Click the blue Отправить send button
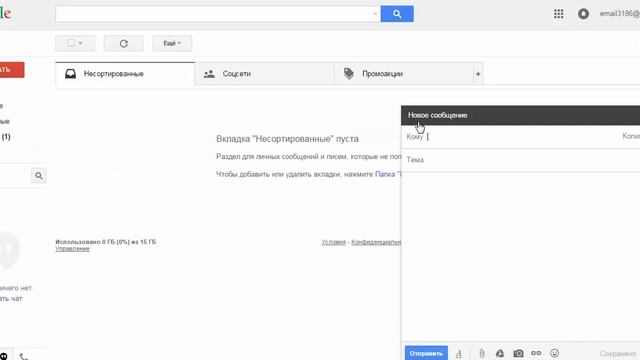640x360 pixels. pyautogui.click(x=426, y=353)
